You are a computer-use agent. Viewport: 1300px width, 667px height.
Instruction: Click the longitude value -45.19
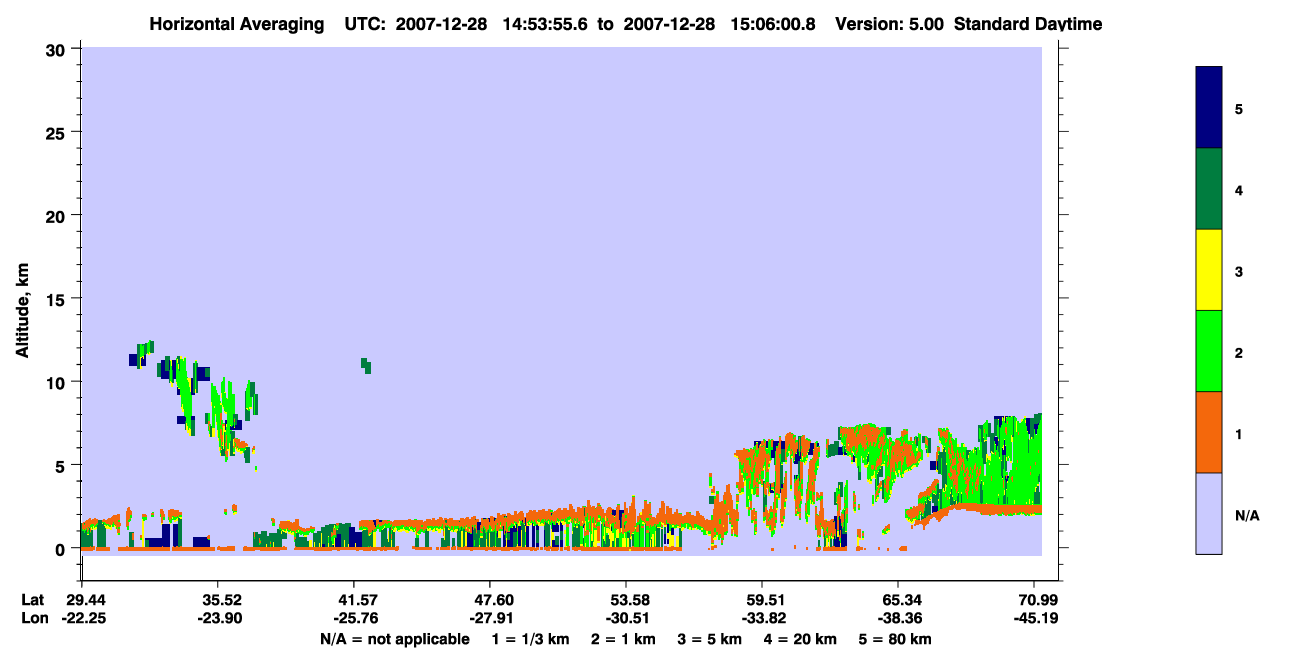click(x=1035, y=619)
